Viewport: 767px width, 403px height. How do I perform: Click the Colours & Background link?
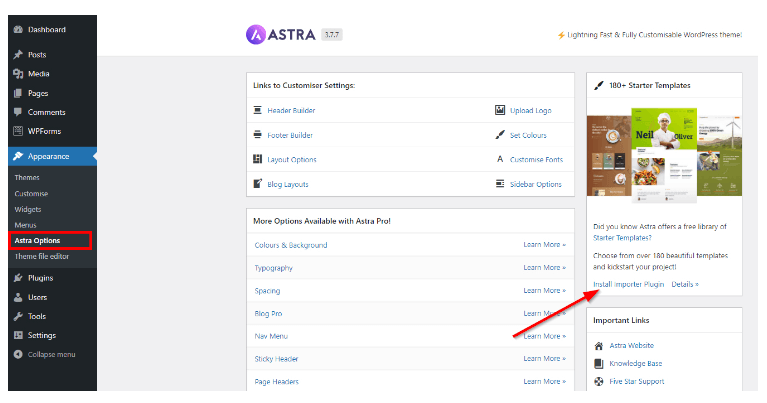coord(291,245)
